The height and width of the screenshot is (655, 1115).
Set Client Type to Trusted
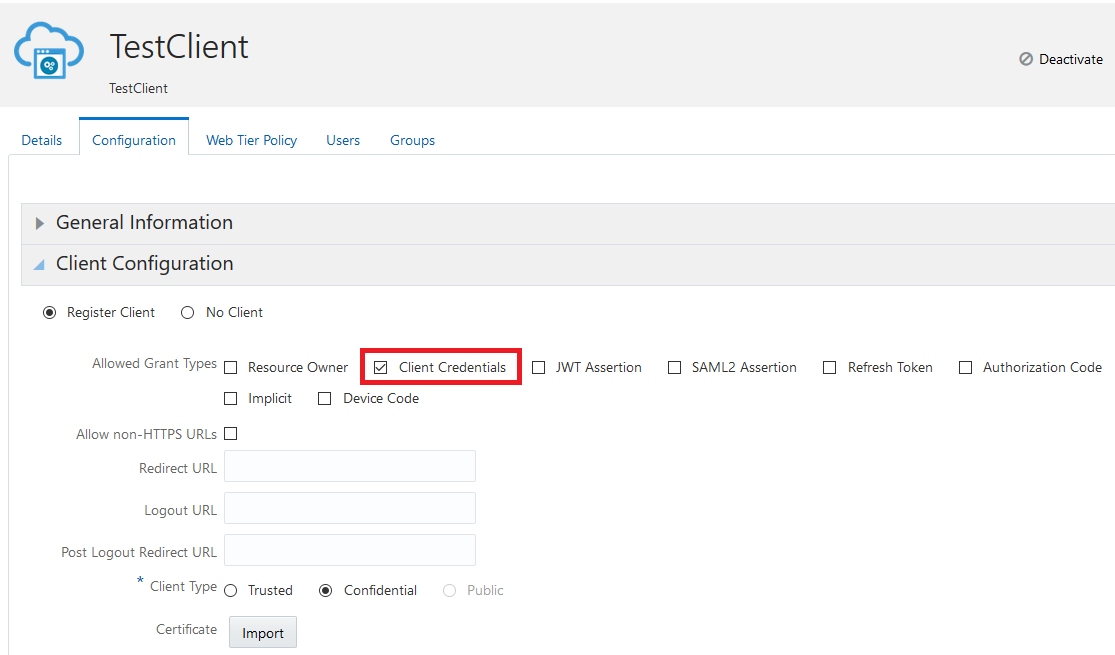tap(231, 590)
